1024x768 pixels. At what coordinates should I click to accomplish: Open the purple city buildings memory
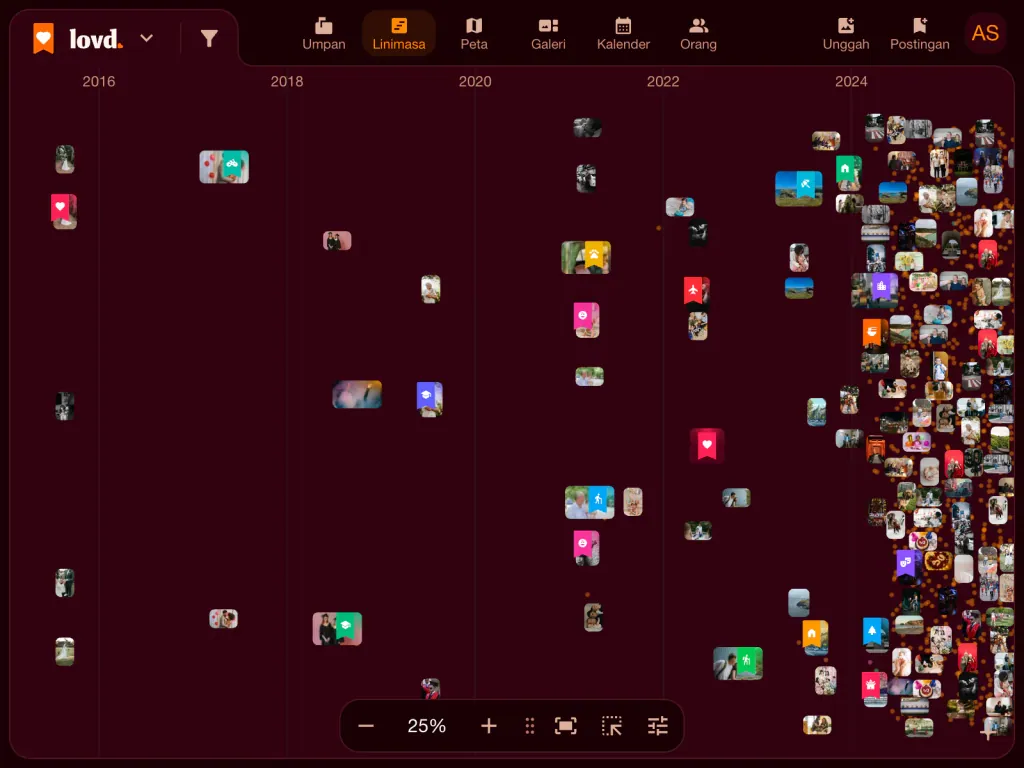point(875,290)
